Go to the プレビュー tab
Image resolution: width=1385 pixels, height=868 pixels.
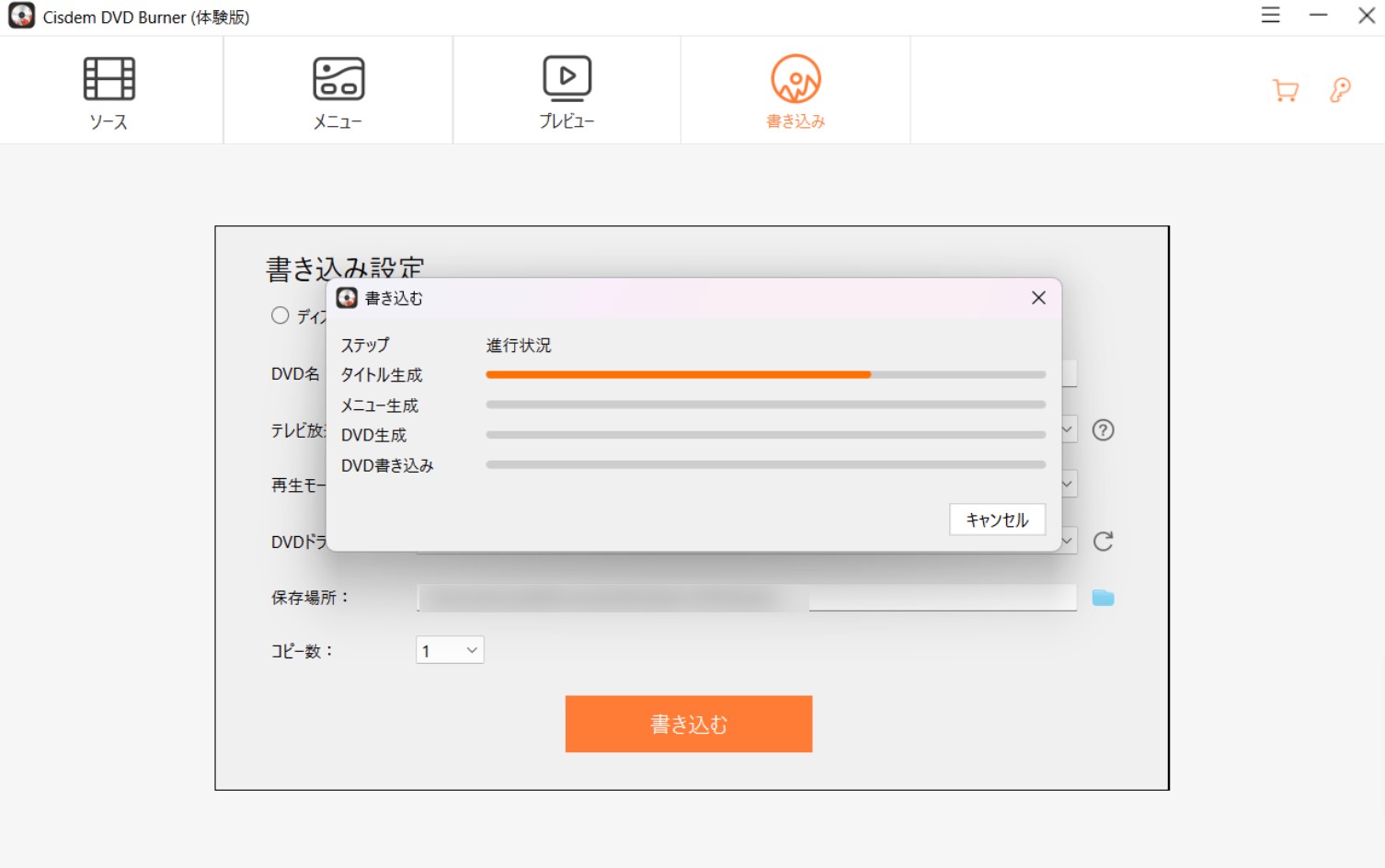(x=567, y=90)
